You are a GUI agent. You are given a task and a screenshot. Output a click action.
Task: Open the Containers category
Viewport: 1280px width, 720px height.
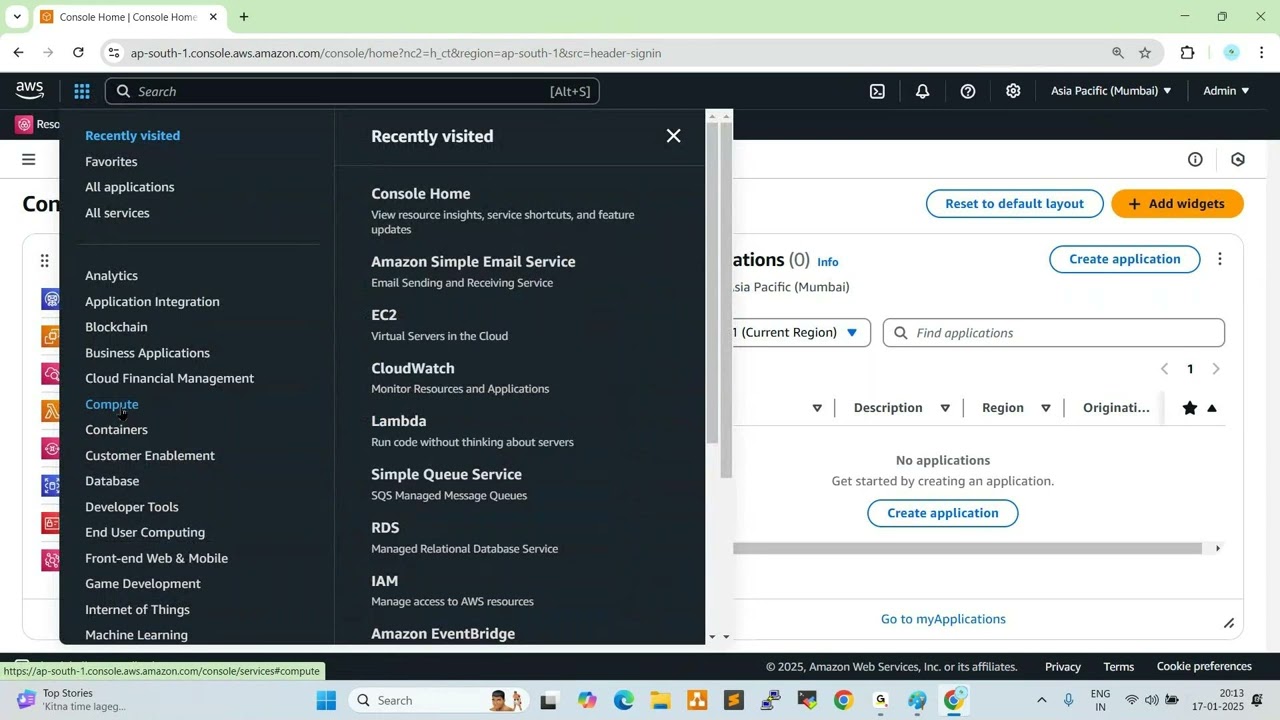(116, 430)
